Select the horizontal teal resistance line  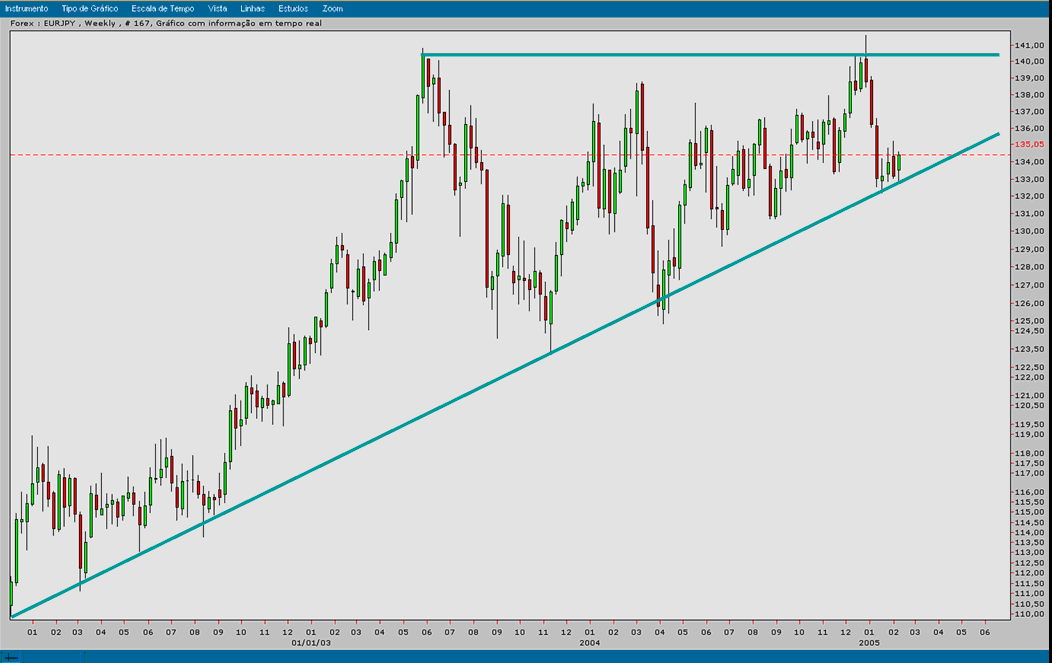coord(700,55)
